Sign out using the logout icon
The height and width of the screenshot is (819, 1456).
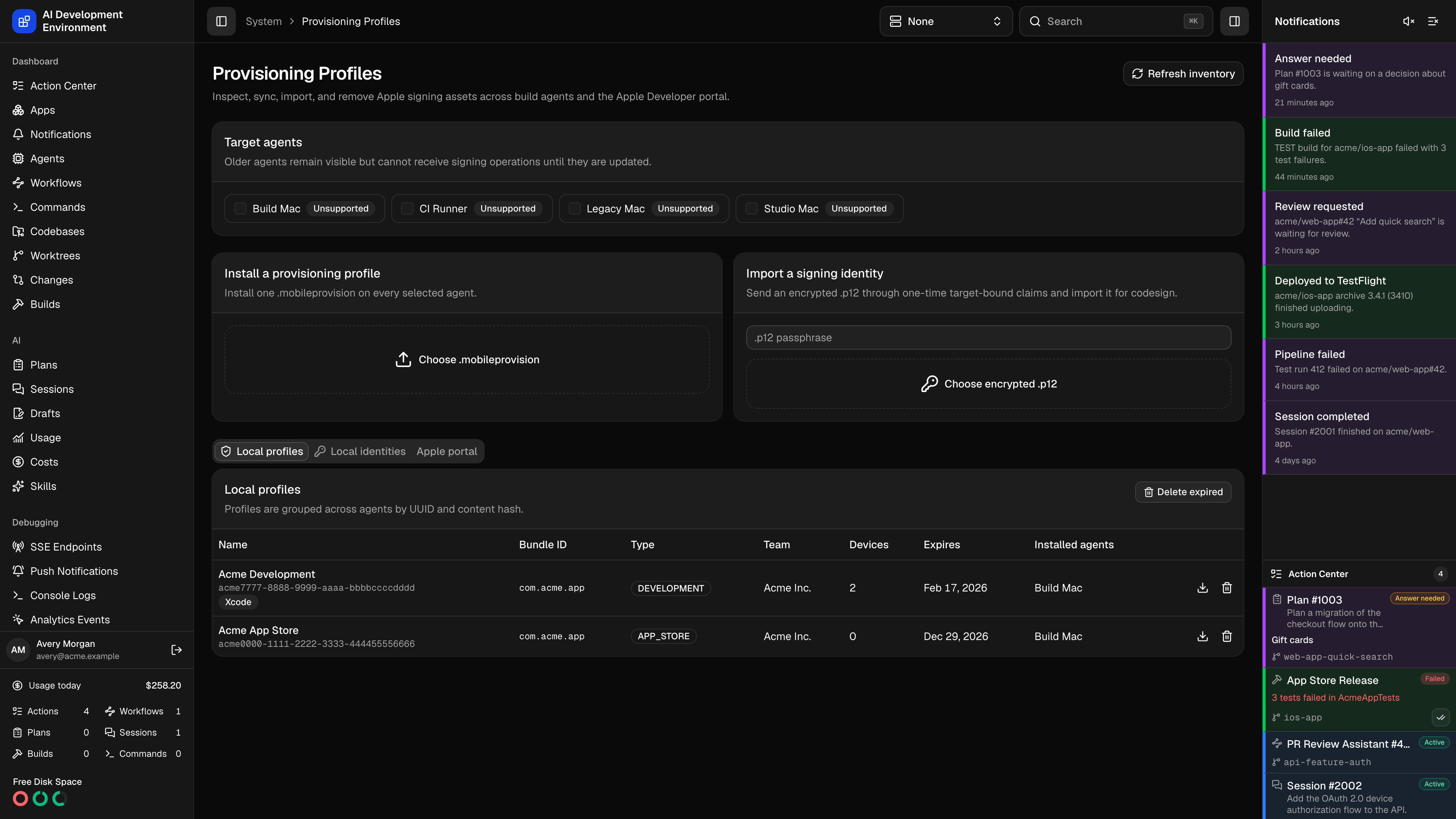pos(176,650)
